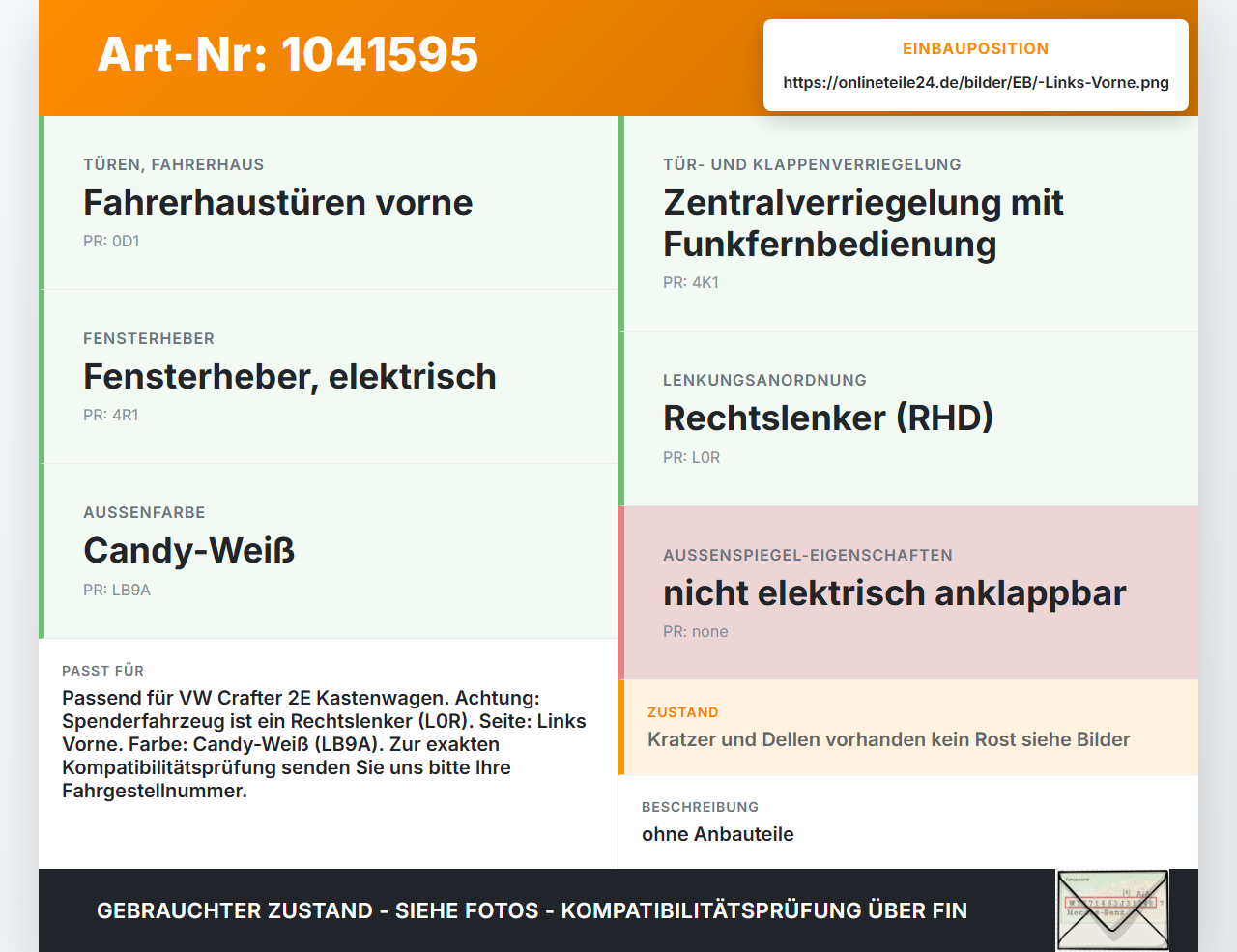This screenshot has height=952, width=1237.
Task: Click the PR: none label
Action: tap(696, 631)
